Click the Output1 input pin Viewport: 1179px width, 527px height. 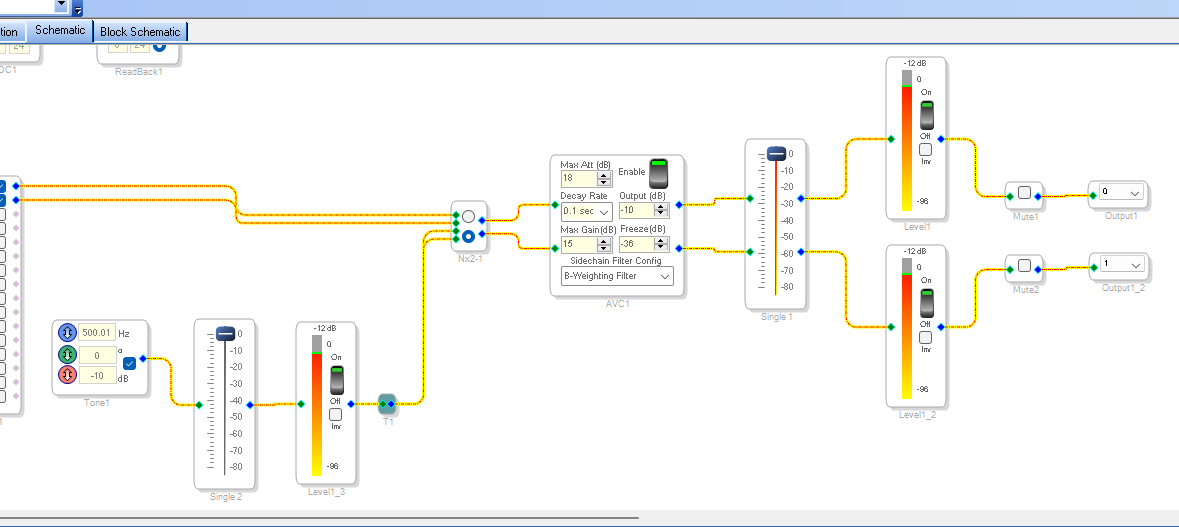[1093, 195]
